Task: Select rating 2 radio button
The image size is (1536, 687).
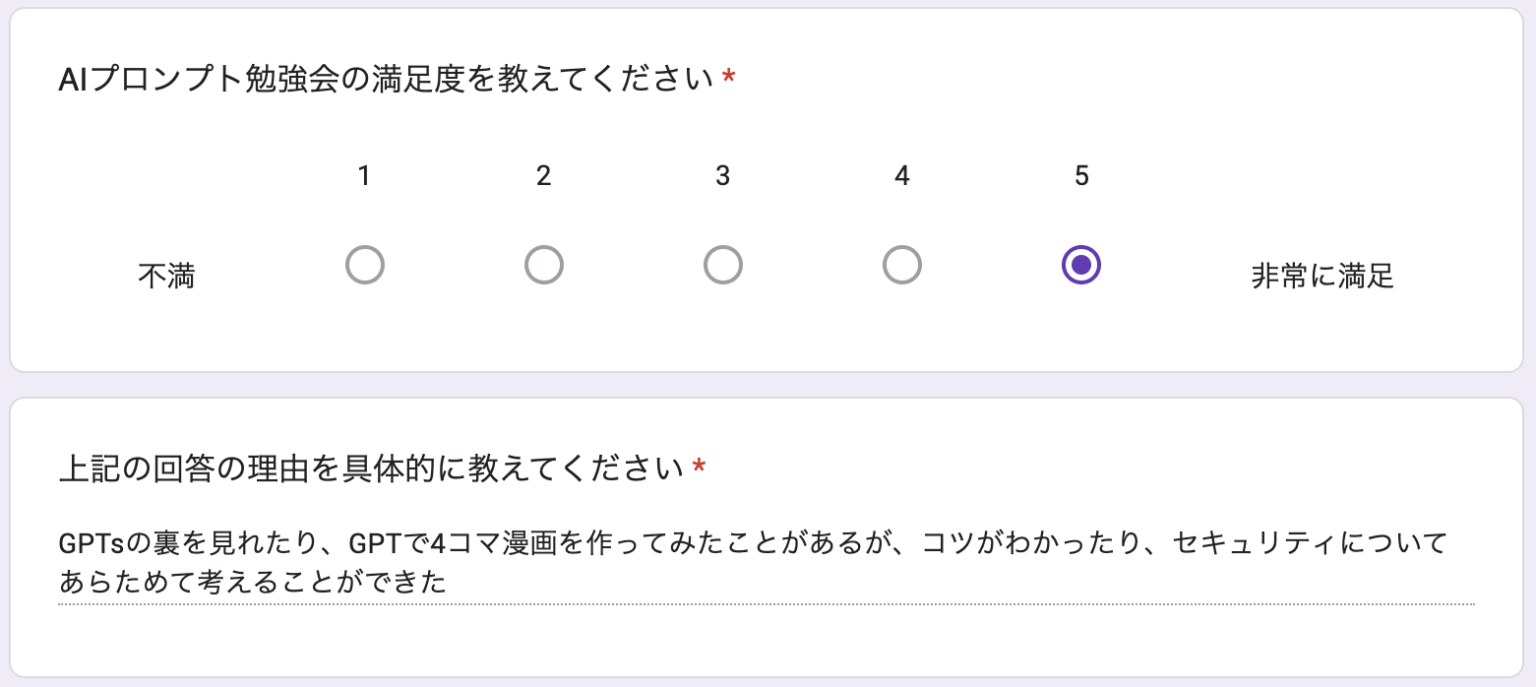Action: pos(543,264)
